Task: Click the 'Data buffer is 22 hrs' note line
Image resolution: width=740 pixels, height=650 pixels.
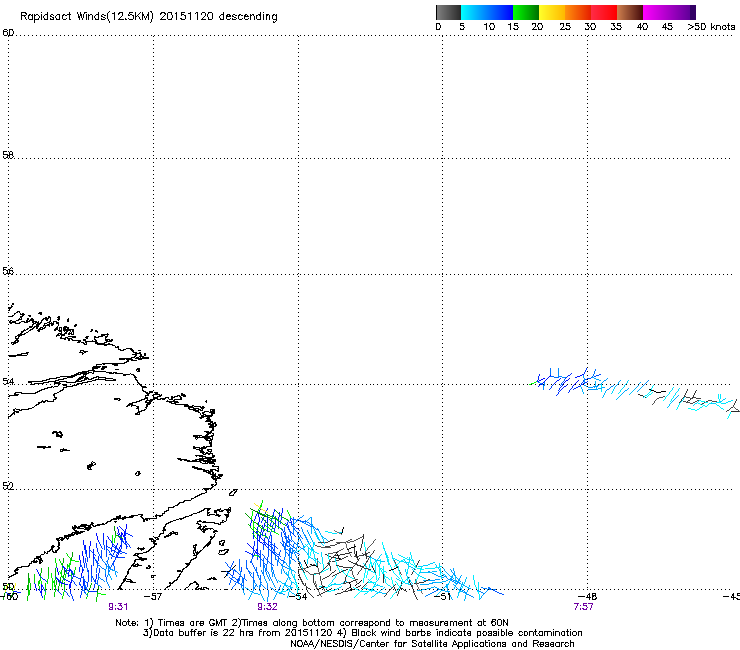Action: [362, 633]
